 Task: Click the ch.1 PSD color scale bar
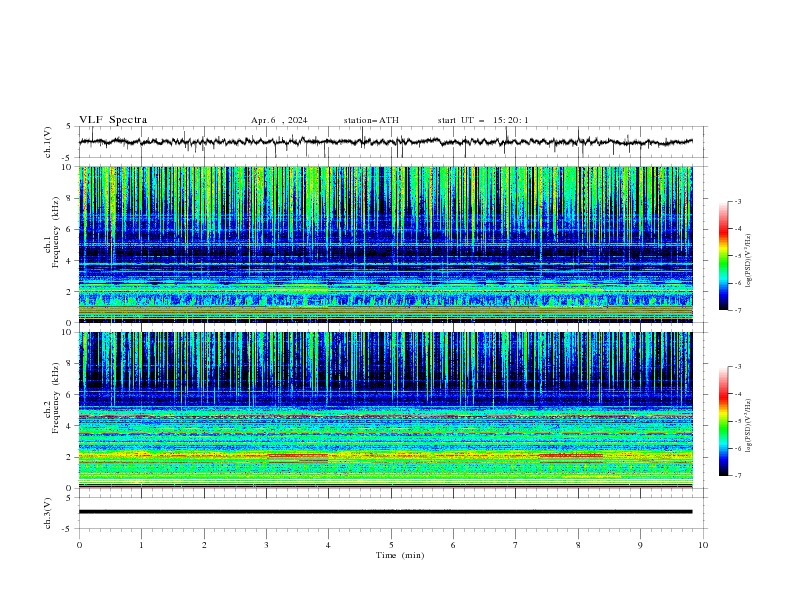pos(723,256)
